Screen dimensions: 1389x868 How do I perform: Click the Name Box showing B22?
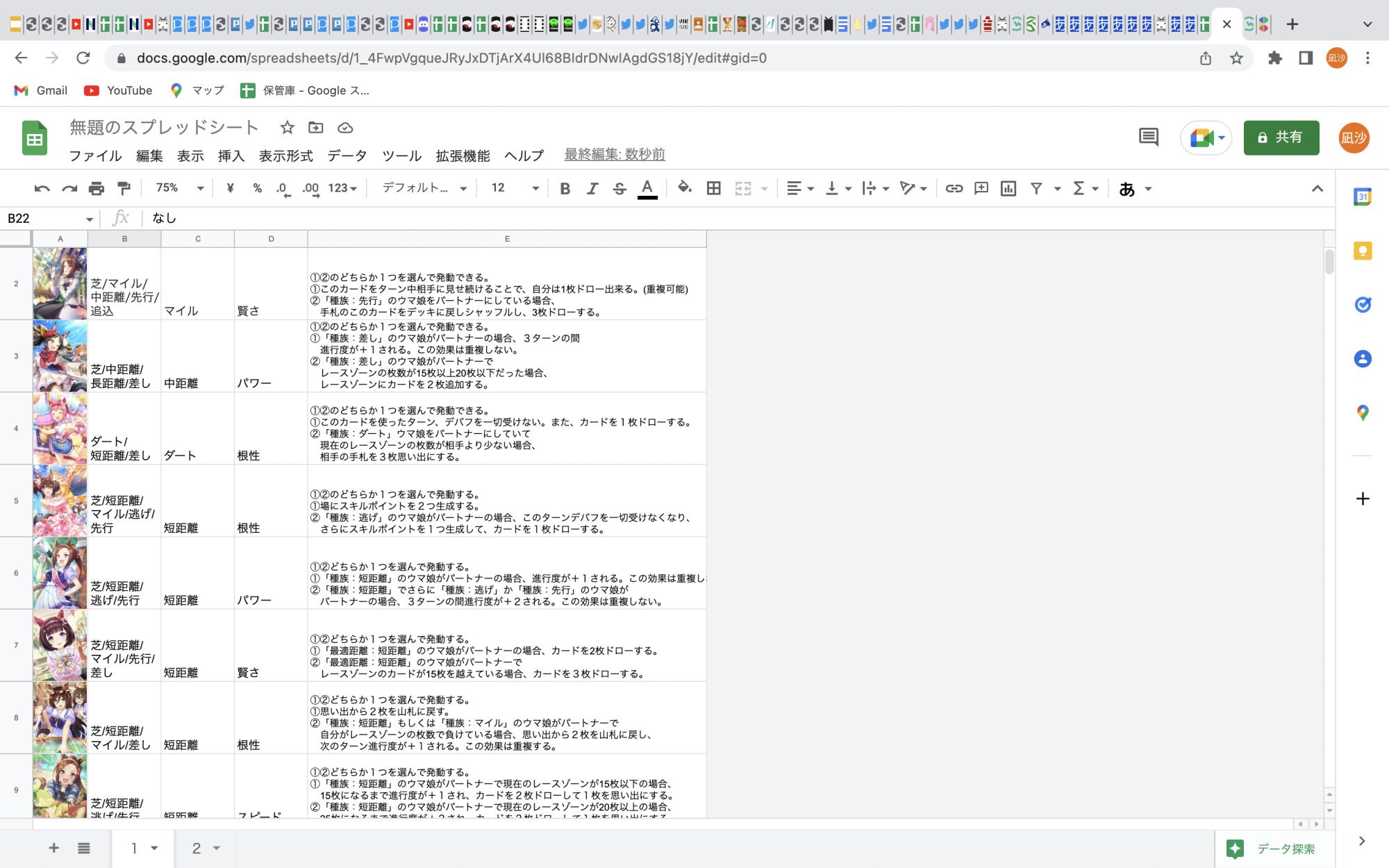pos(49,218)
